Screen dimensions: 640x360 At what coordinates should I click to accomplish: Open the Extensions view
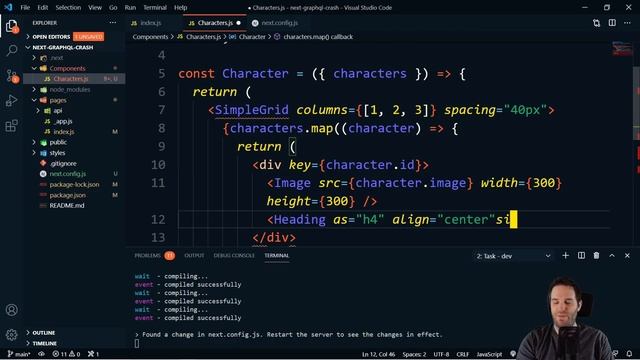pyautogui.click(x=11, y=125)
